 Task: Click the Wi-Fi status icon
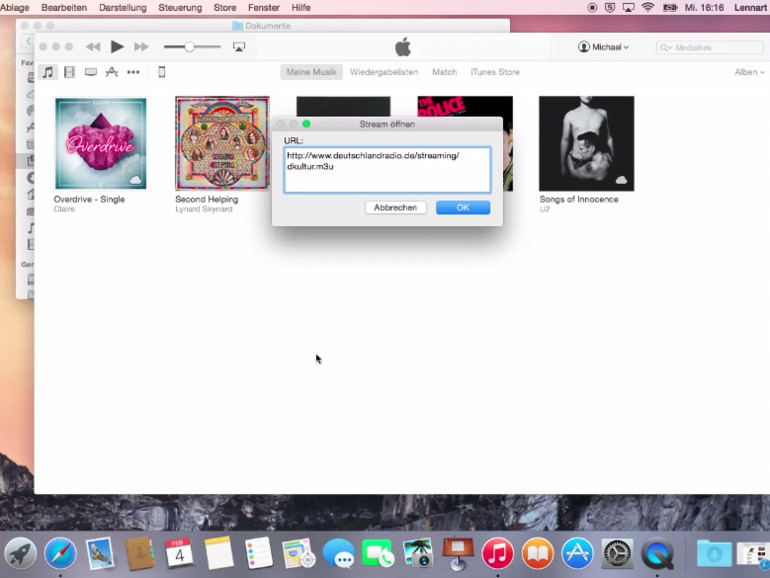pos(648,7)
